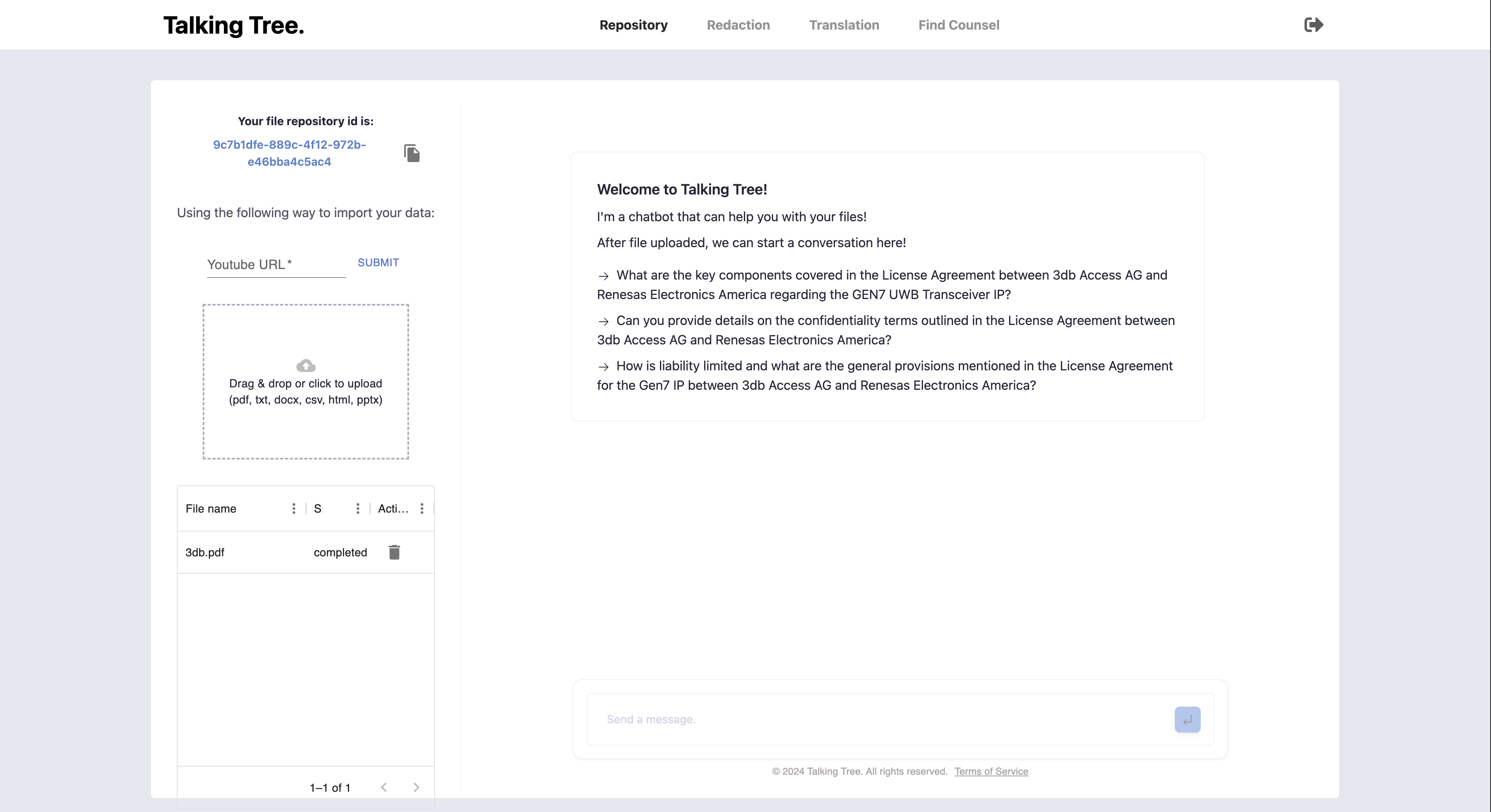The width and height of the screenshot is (1491, 812).
Task: Open the Terms of Service link
Action: pyautogui.click(x=991, y=771)
